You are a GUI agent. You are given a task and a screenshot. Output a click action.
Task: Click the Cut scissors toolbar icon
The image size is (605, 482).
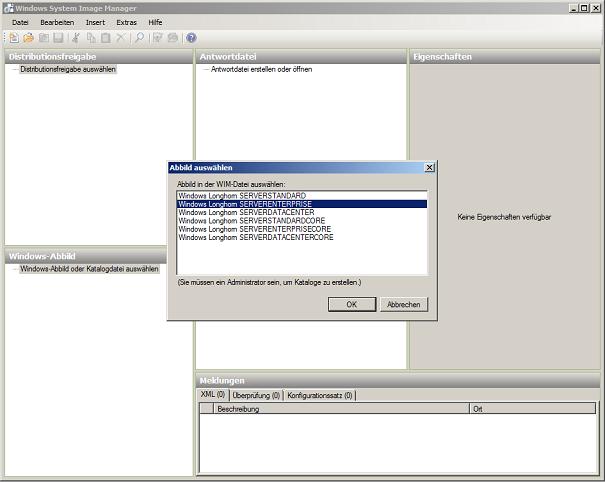coord(76,38)
